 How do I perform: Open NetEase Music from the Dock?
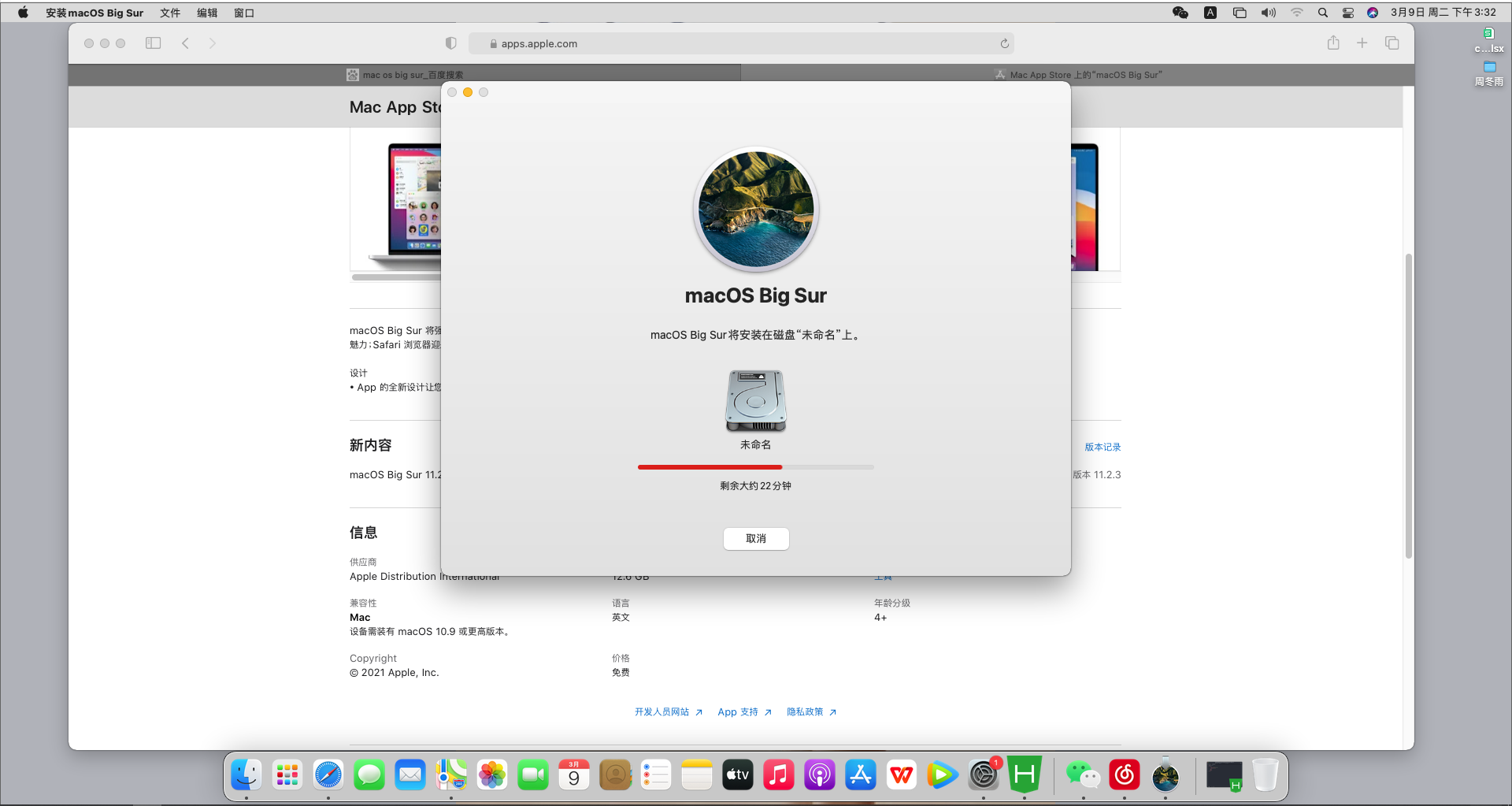(x=1125, y=775)
